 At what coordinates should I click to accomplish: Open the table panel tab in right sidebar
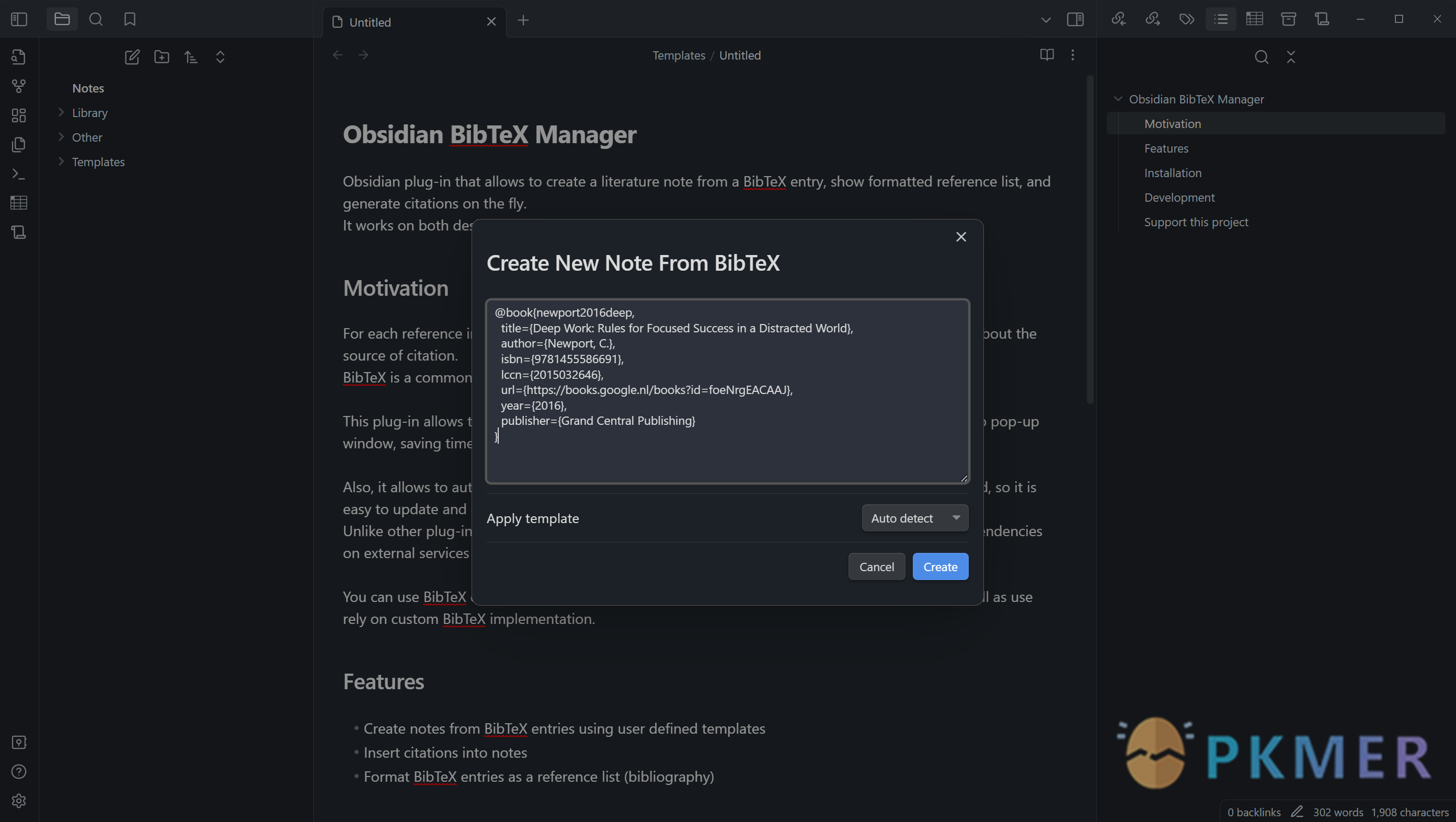pos(1254,20)
